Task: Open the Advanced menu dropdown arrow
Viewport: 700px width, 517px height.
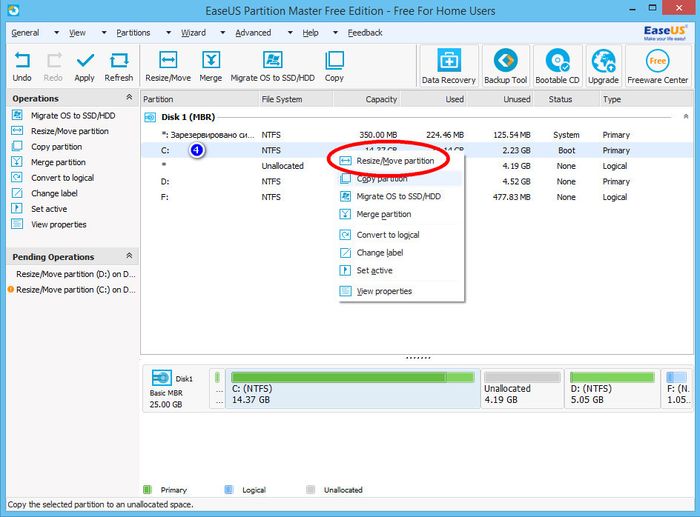Action: pos(290,33)
